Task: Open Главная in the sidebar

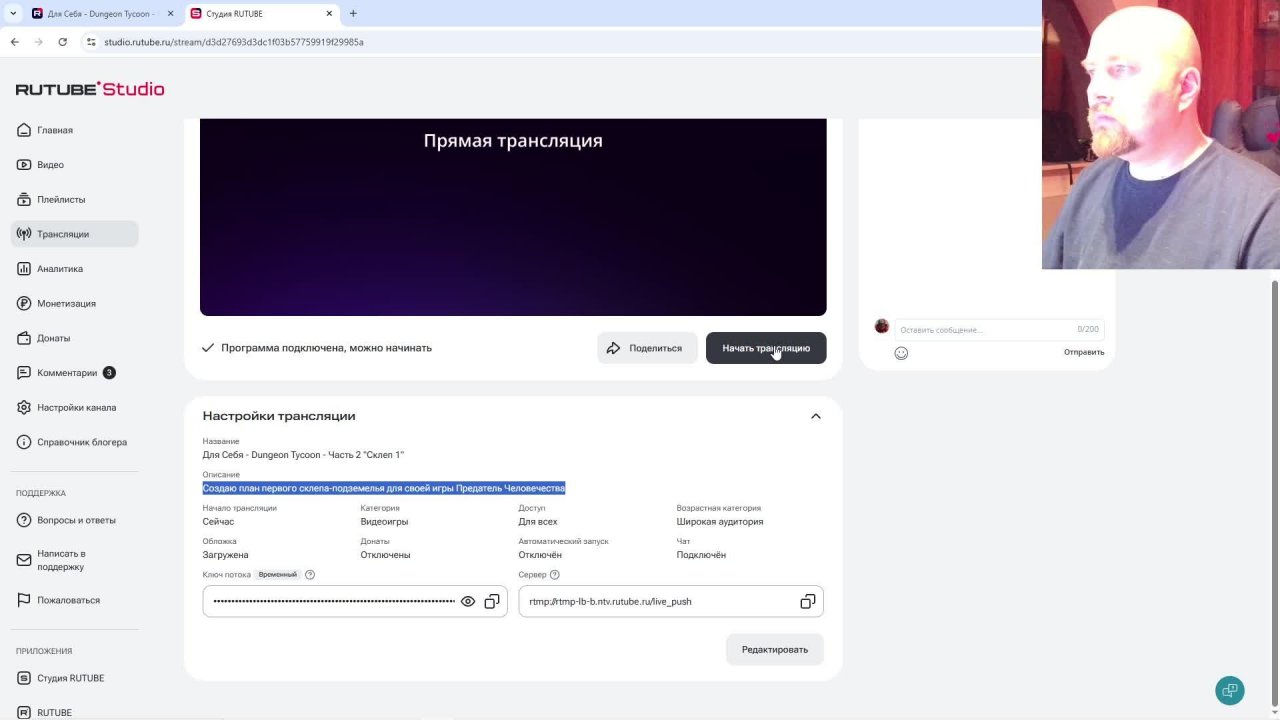Action: 75,130
